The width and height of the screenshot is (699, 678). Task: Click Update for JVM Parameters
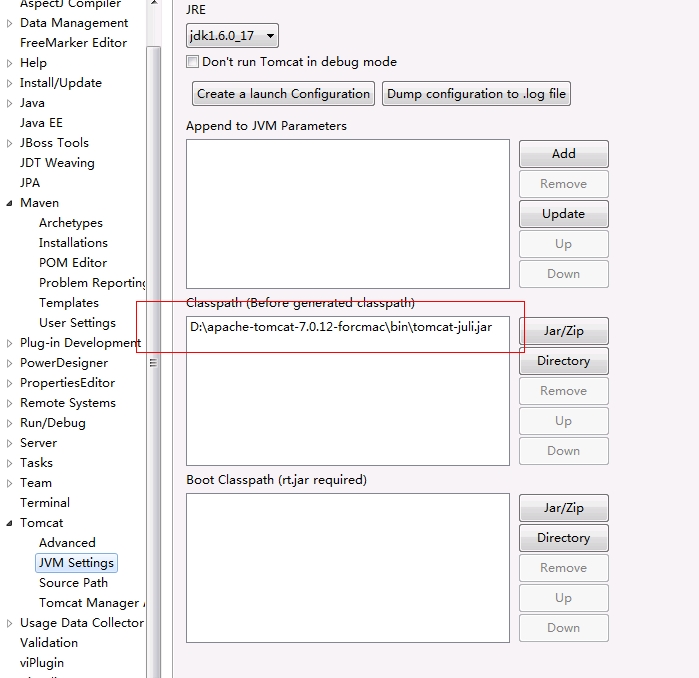tap(563, 214)
